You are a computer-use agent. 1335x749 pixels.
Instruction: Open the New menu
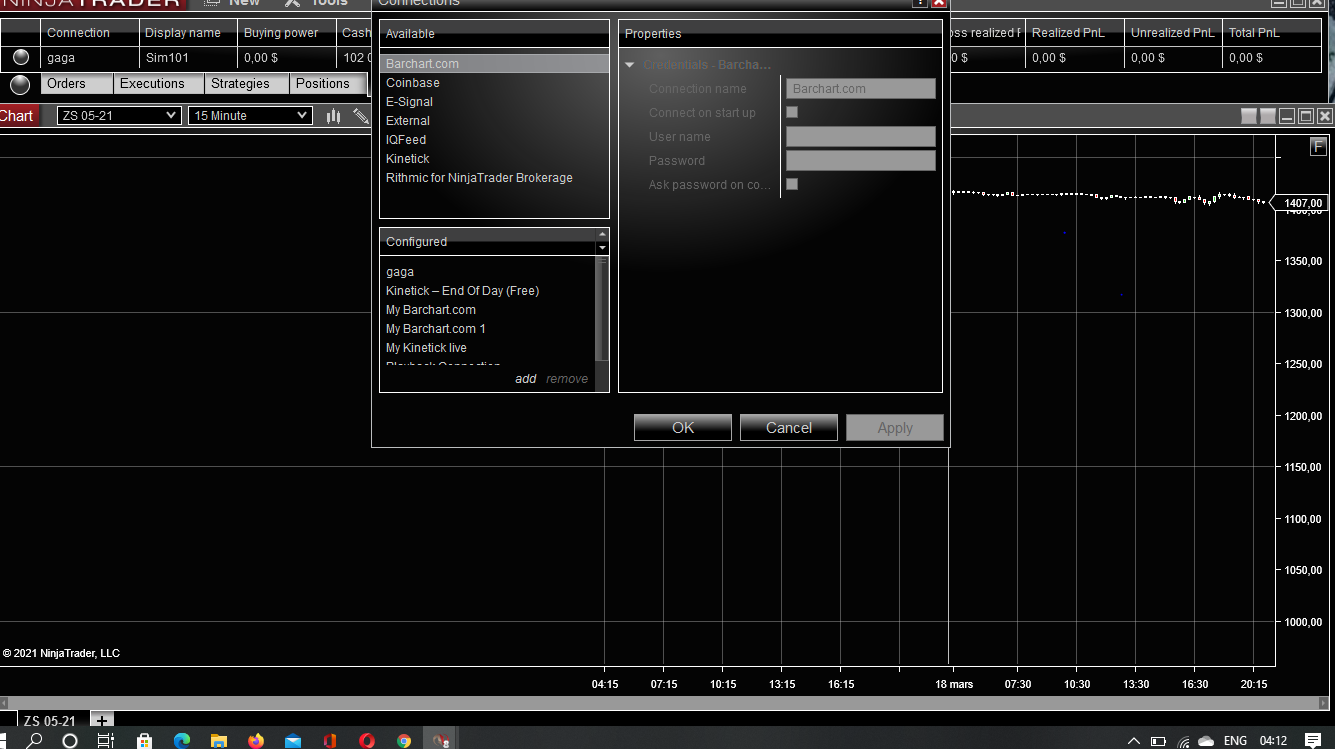pos(233,3)
